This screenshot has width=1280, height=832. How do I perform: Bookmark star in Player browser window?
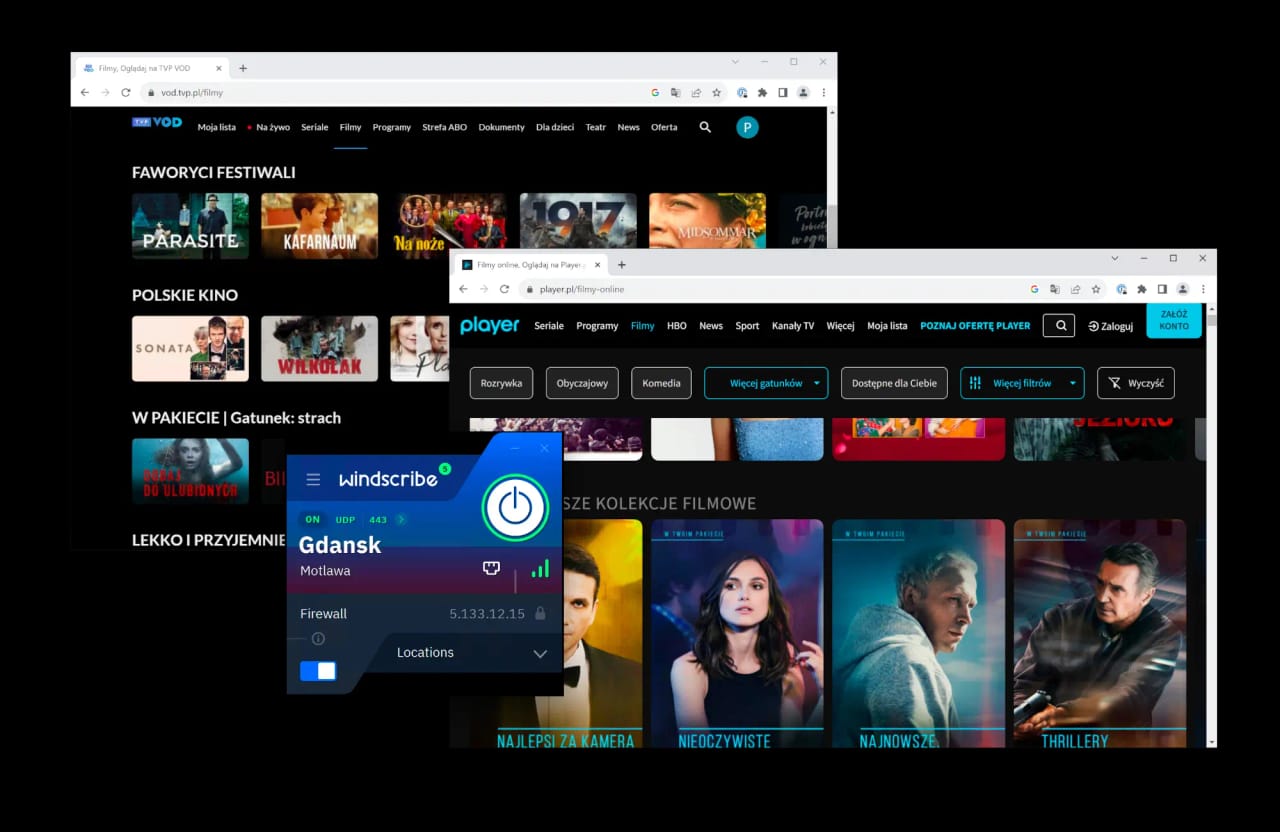[x=1096, y=289]
